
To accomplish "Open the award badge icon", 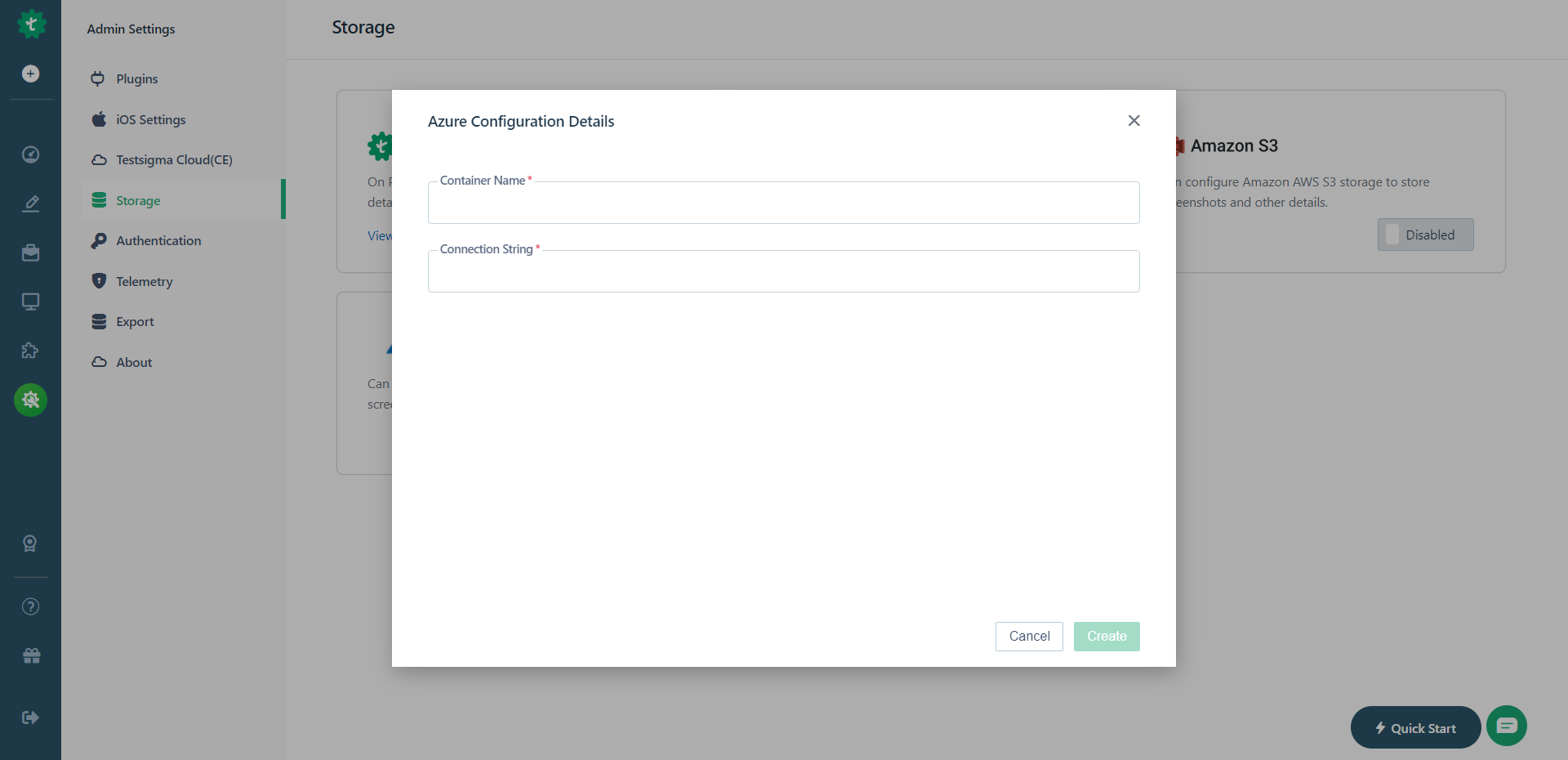I will tap(30, 543).
